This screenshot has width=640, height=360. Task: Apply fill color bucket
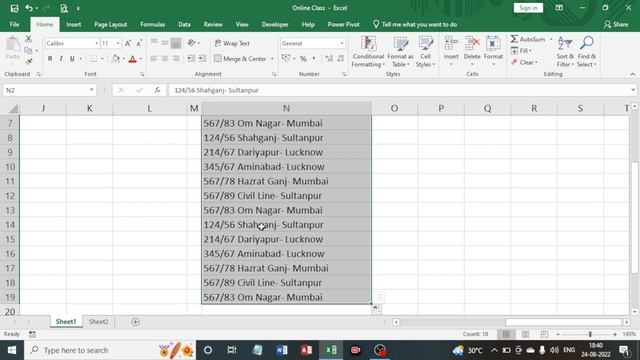(116, 59)
